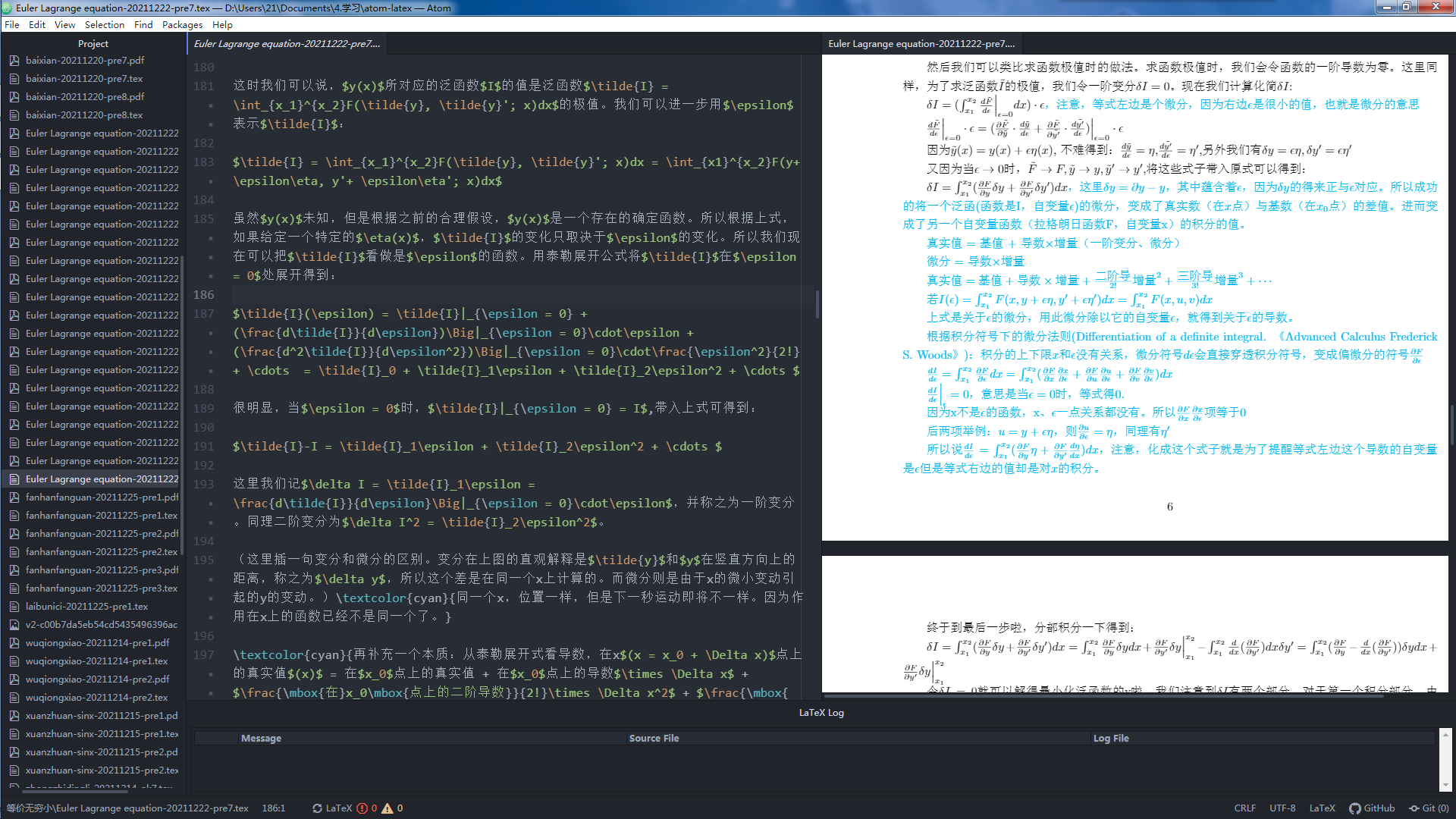Click the PDF preview vertical scrollbar thumb
Image resolution: width=1456 pixels, height=819 pixels.
1451,425
